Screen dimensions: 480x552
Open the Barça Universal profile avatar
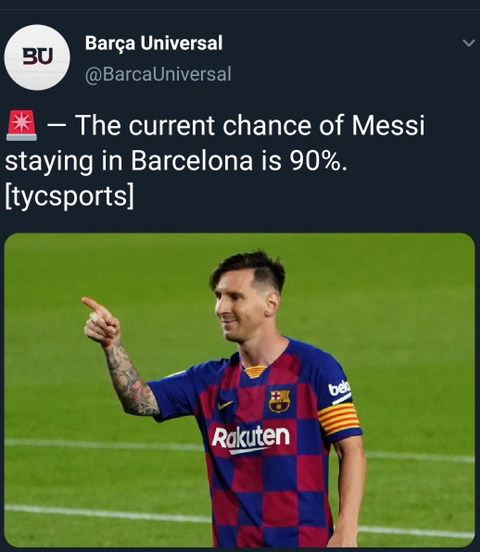pos(37,57)
